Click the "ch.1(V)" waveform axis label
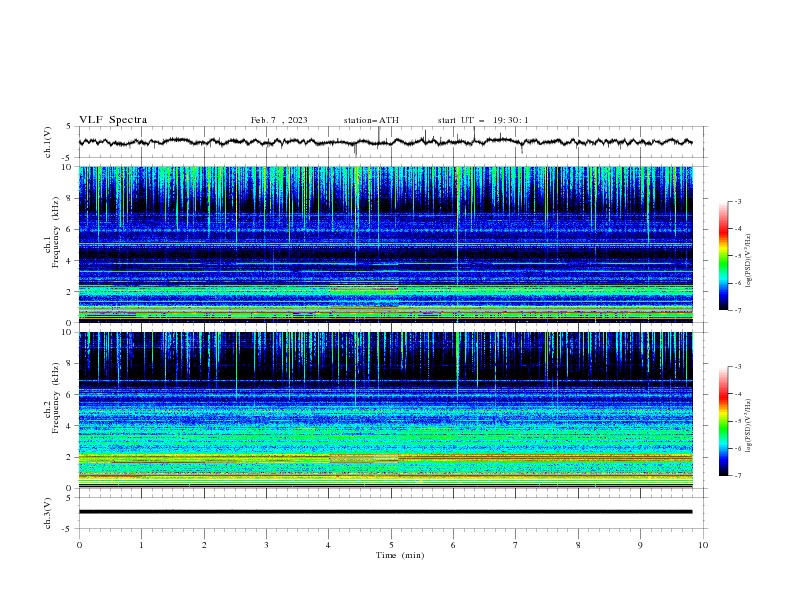The width and height of the screenshot is (792, 612). coord(48,142)
